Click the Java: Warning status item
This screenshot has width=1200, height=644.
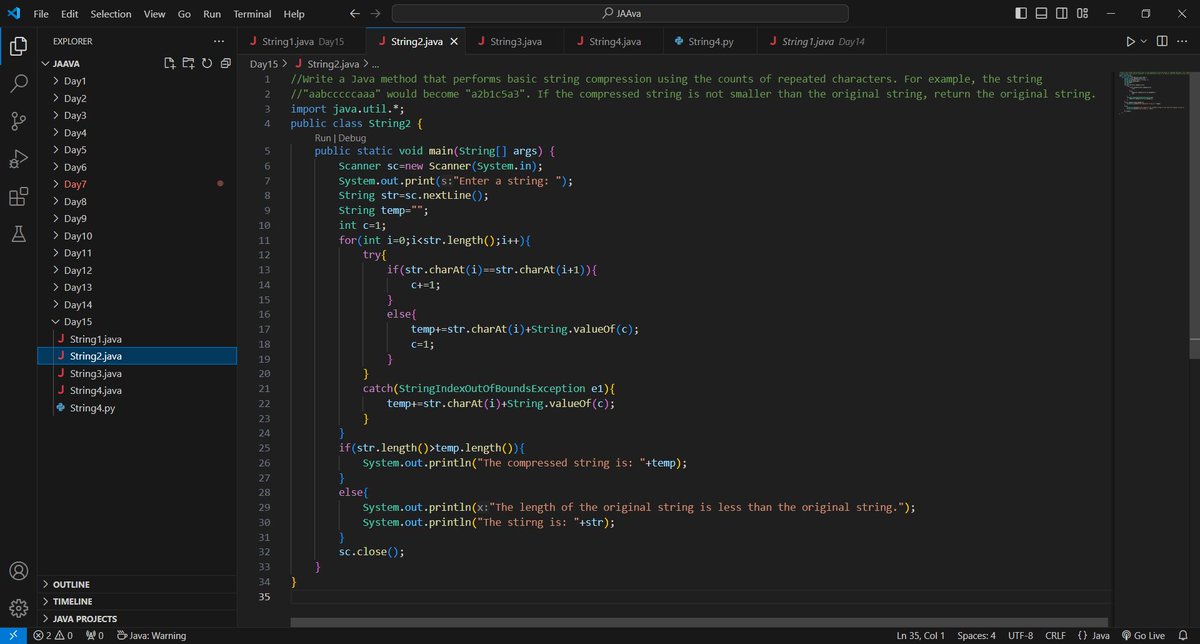[151, 635]
